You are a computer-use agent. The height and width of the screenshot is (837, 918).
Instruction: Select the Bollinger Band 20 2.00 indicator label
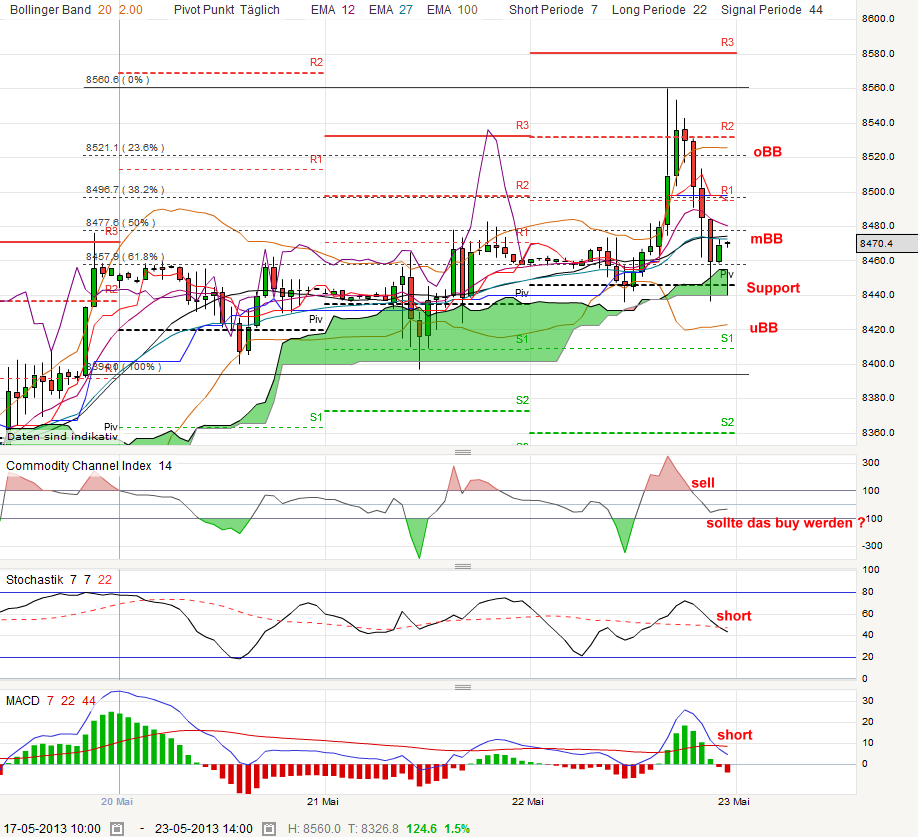coord(76,10)
